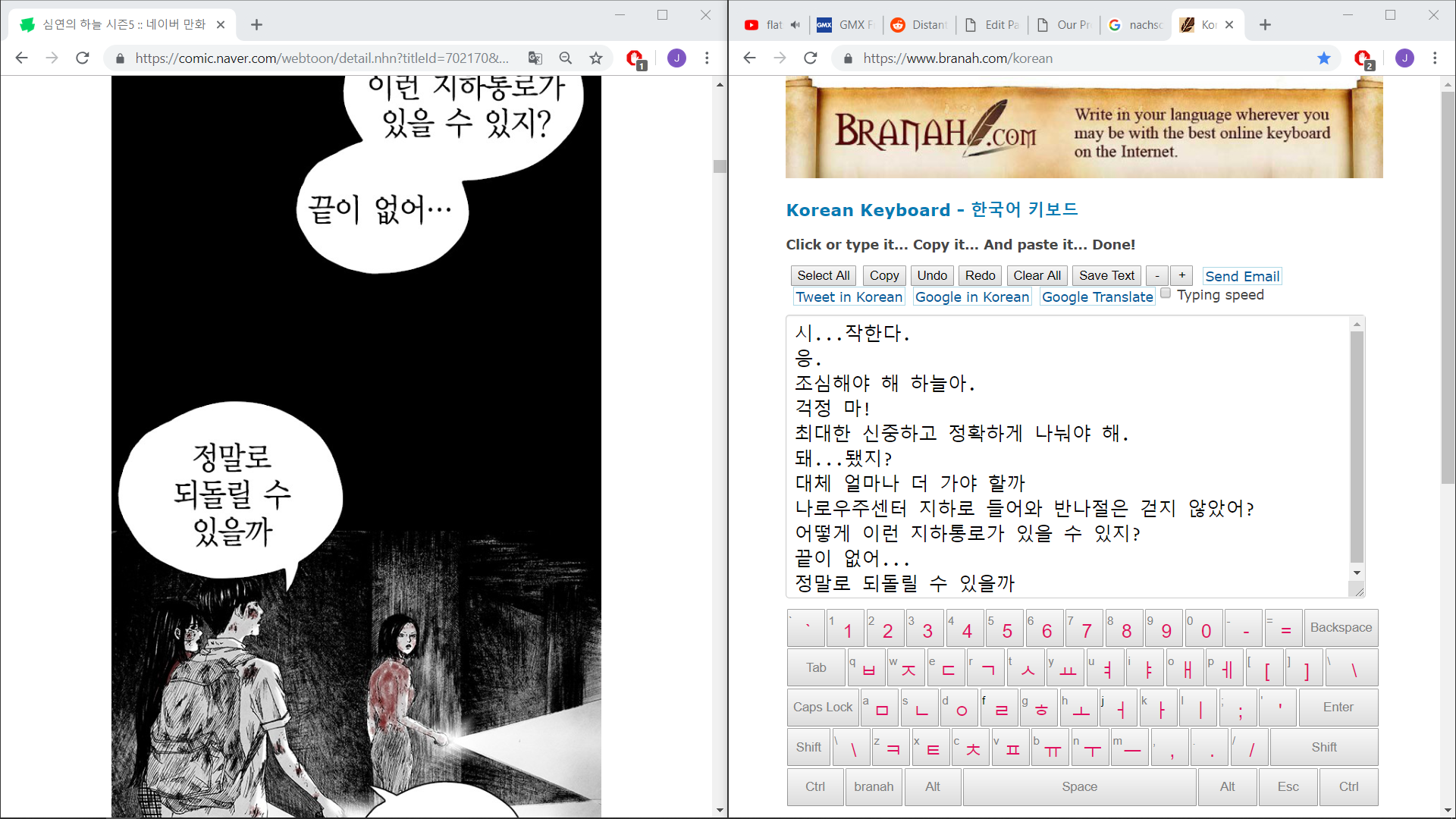1456x819 pixels.
Task: Open Tweet in Korean link
Action: [849, 297]
